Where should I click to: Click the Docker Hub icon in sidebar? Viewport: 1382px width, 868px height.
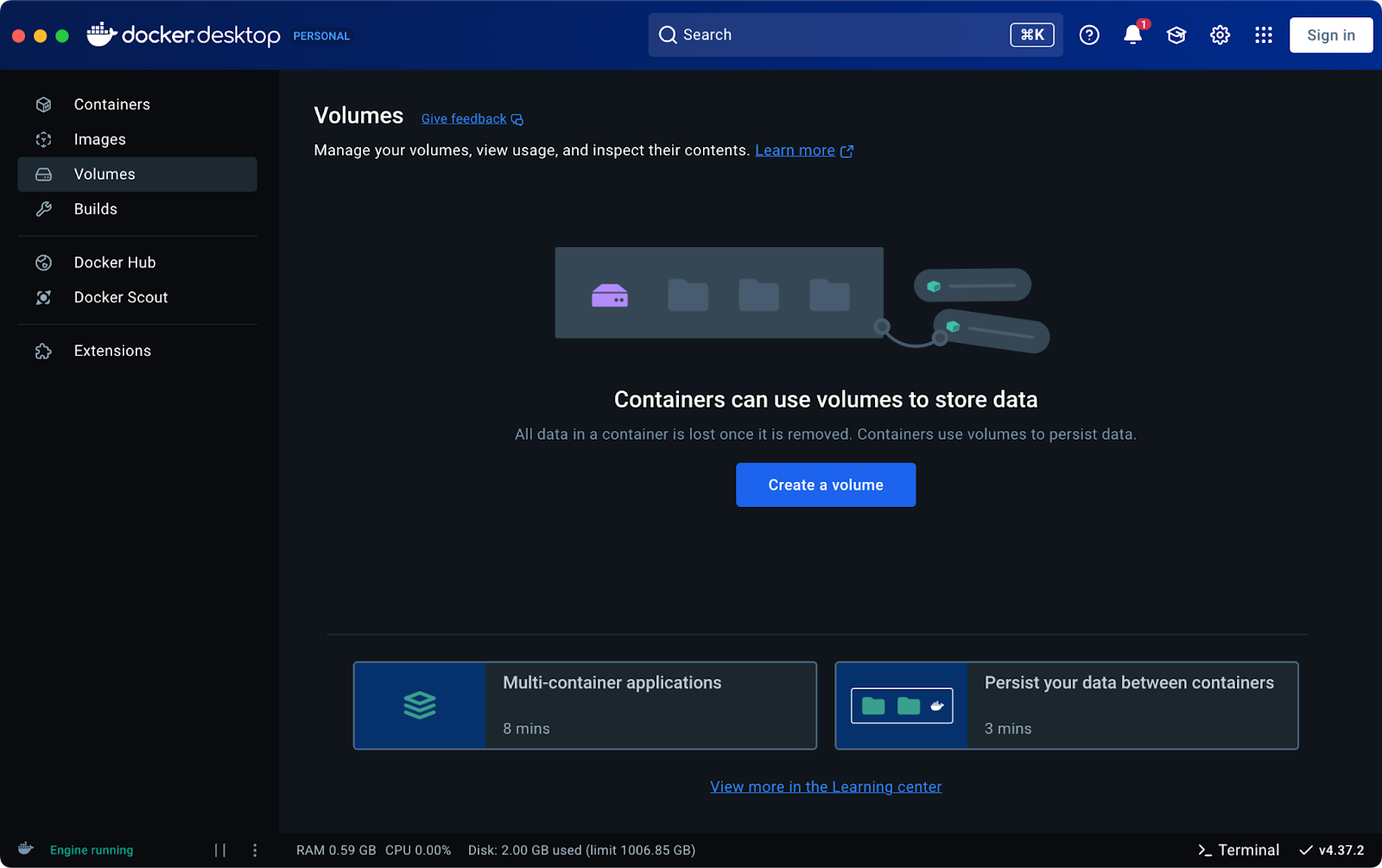[44, 263]
